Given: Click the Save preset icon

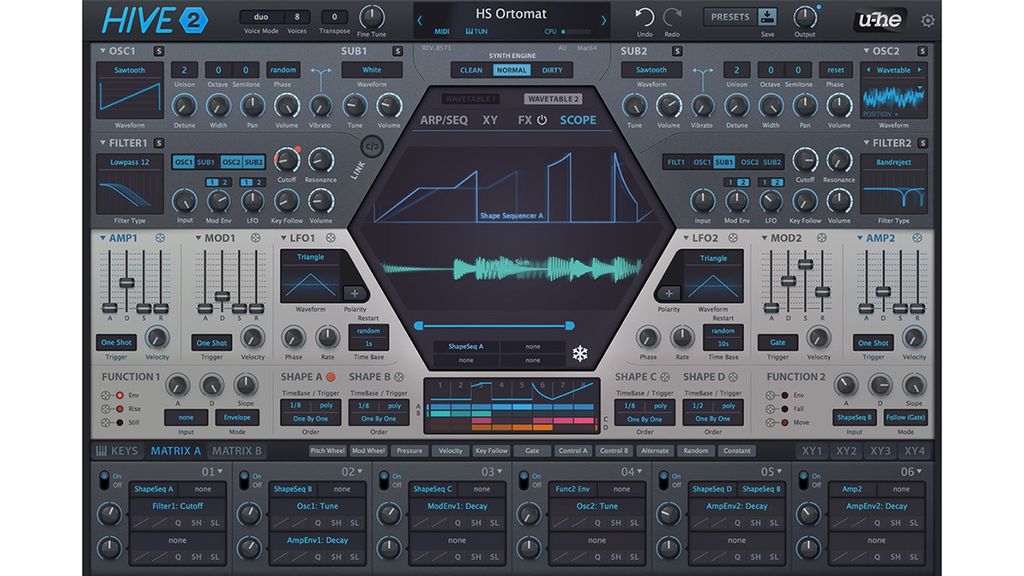Looking at the screenshot, I should 767,14.
